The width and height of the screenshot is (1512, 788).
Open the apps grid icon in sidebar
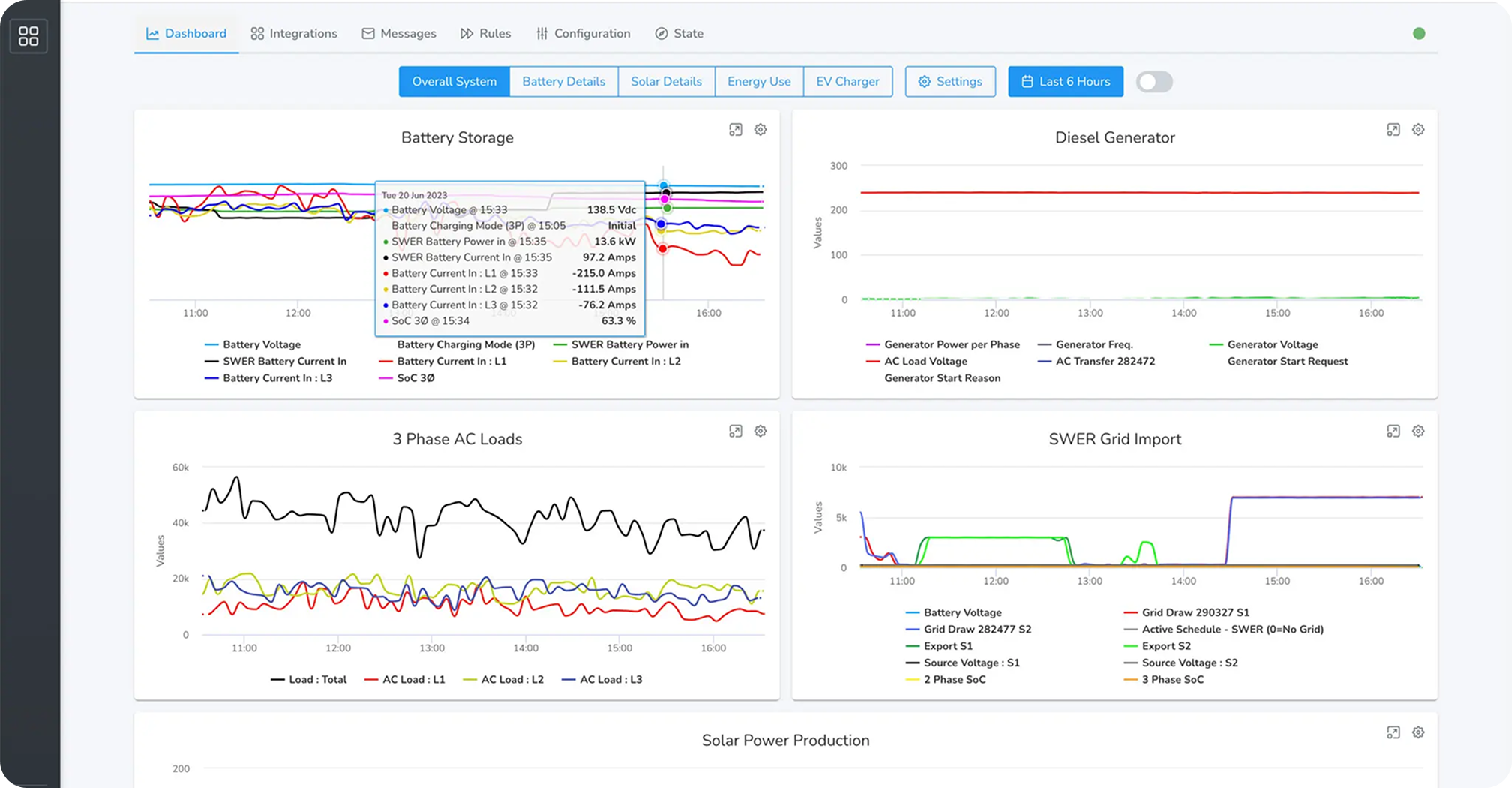click(x=28, y=35)
